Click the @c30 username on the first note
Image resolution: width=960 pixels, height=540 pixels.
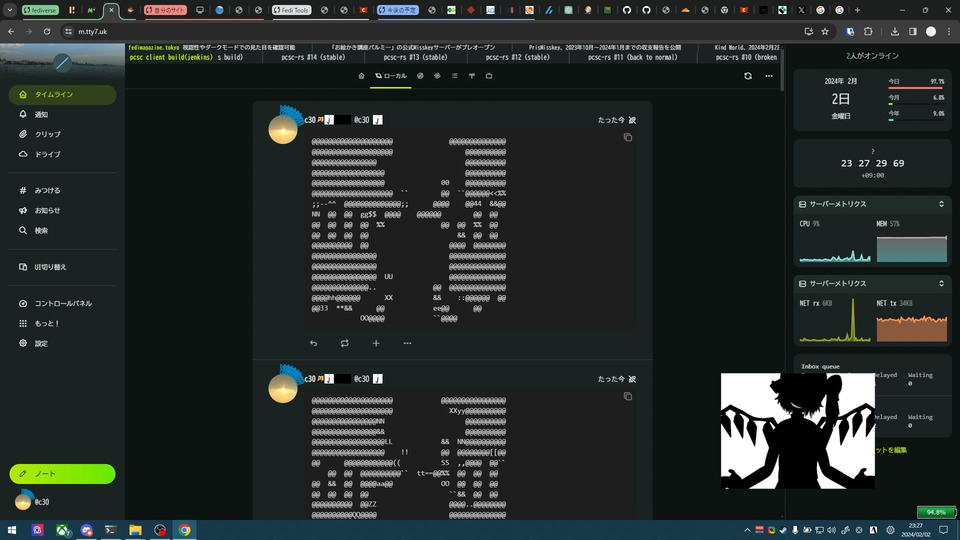pyautogui.click(x=362, y=120)
